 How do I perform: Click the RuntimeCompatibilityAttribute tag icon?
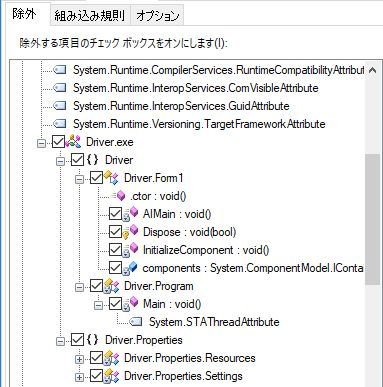(60, 70)
